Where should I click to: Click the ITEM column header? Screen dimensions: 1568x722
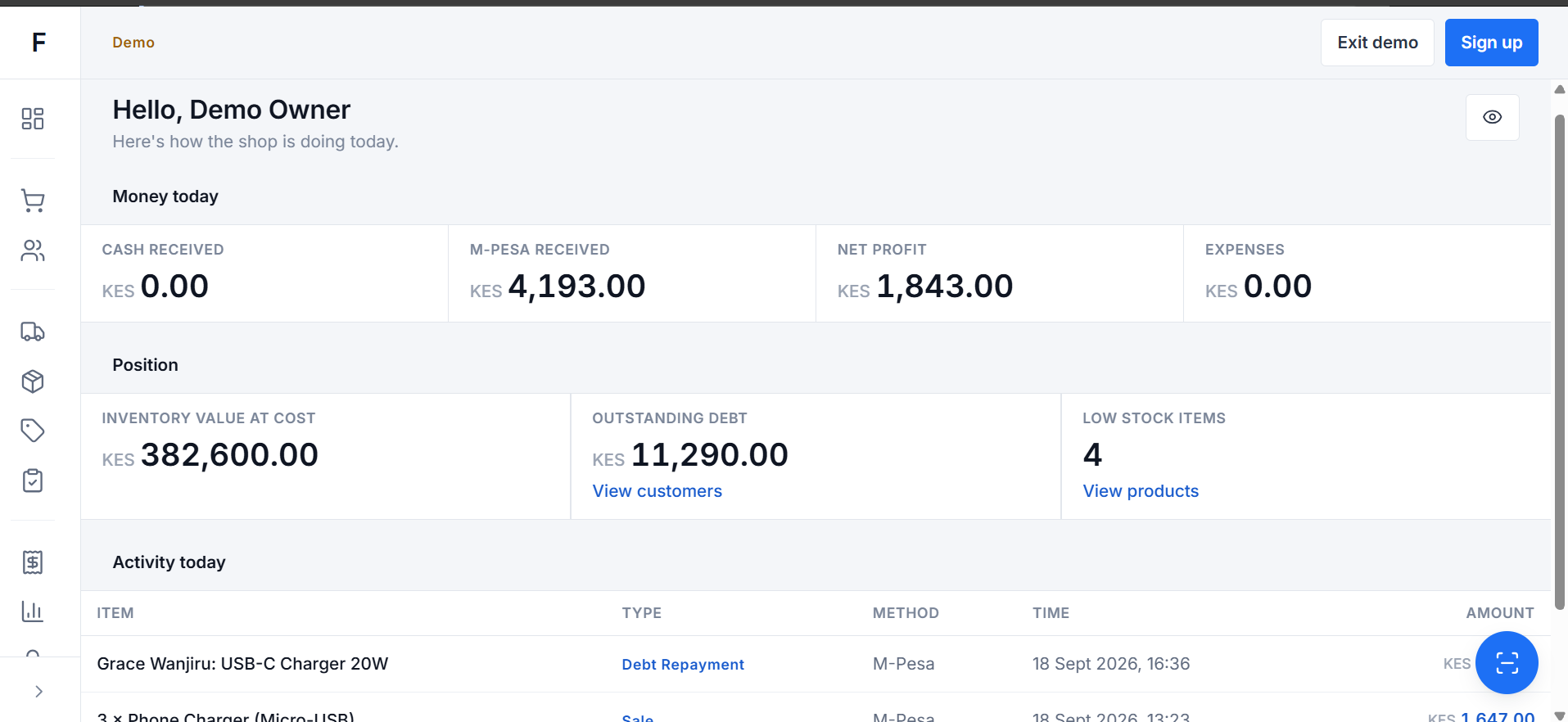click(x=115, y=613)
